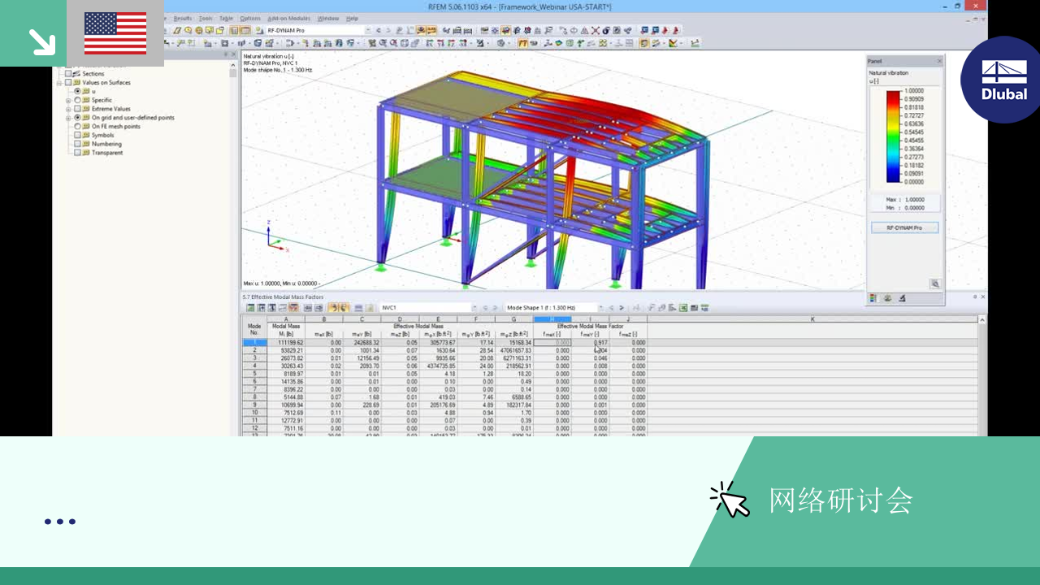Click the first icon in table toolbar

pos(250,308)
